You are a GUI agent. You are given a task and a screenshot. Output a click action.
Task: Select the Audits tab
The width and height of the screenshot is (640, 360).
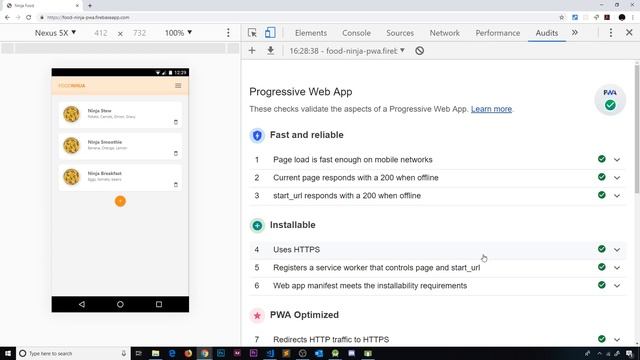pyautogui.click(x=547, y=33)
